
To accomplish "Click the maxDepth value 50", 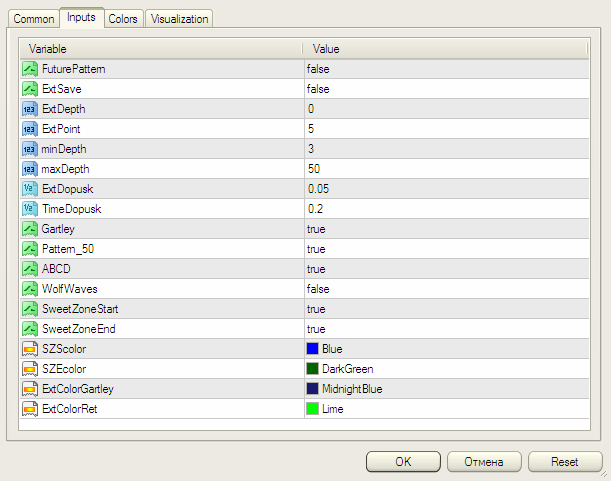I will click(x=314, y=169).
